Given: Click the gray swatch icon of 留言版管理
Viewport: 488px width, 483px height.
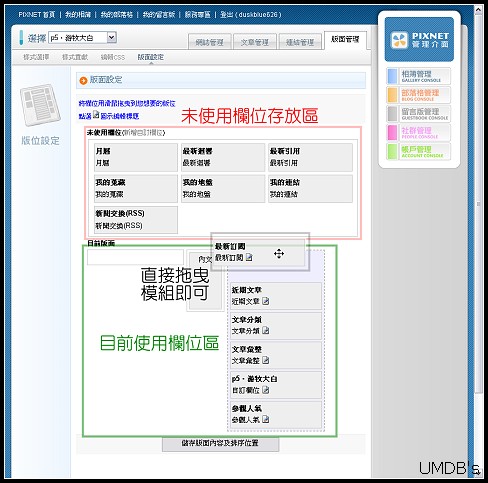Looking at the screenshot, I should [x=393, y=114].
